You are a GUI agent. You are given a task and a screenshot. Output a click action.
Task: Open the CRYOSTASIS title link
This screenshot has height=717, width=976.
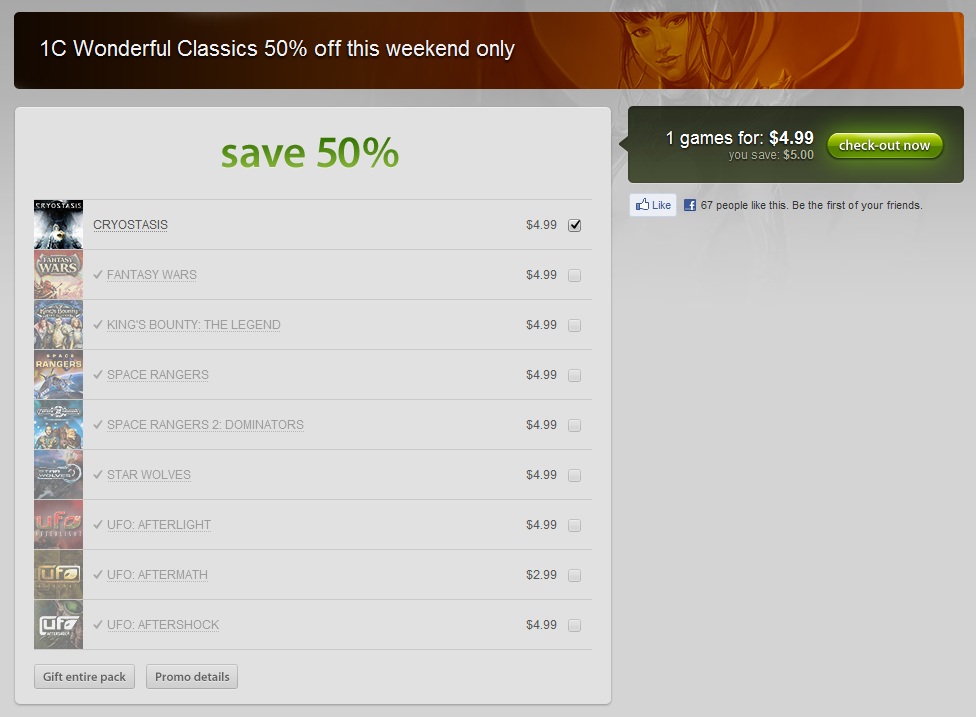coord(130,225)
